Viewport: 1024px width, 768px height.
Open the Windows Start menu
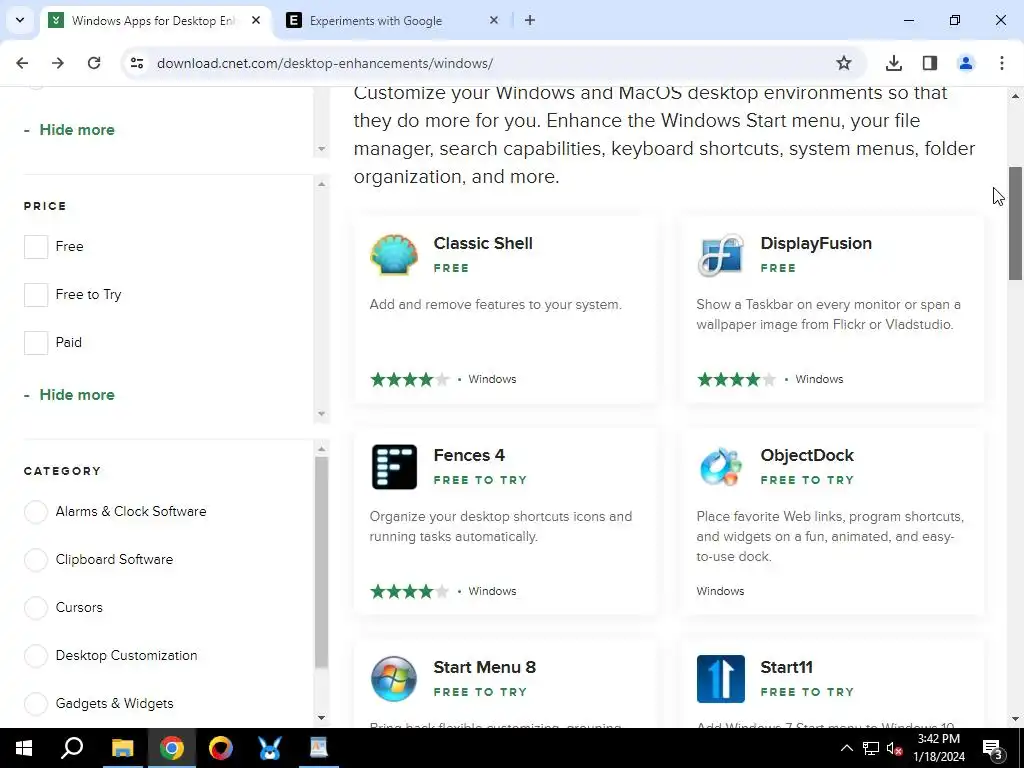[x=24, y=748]
